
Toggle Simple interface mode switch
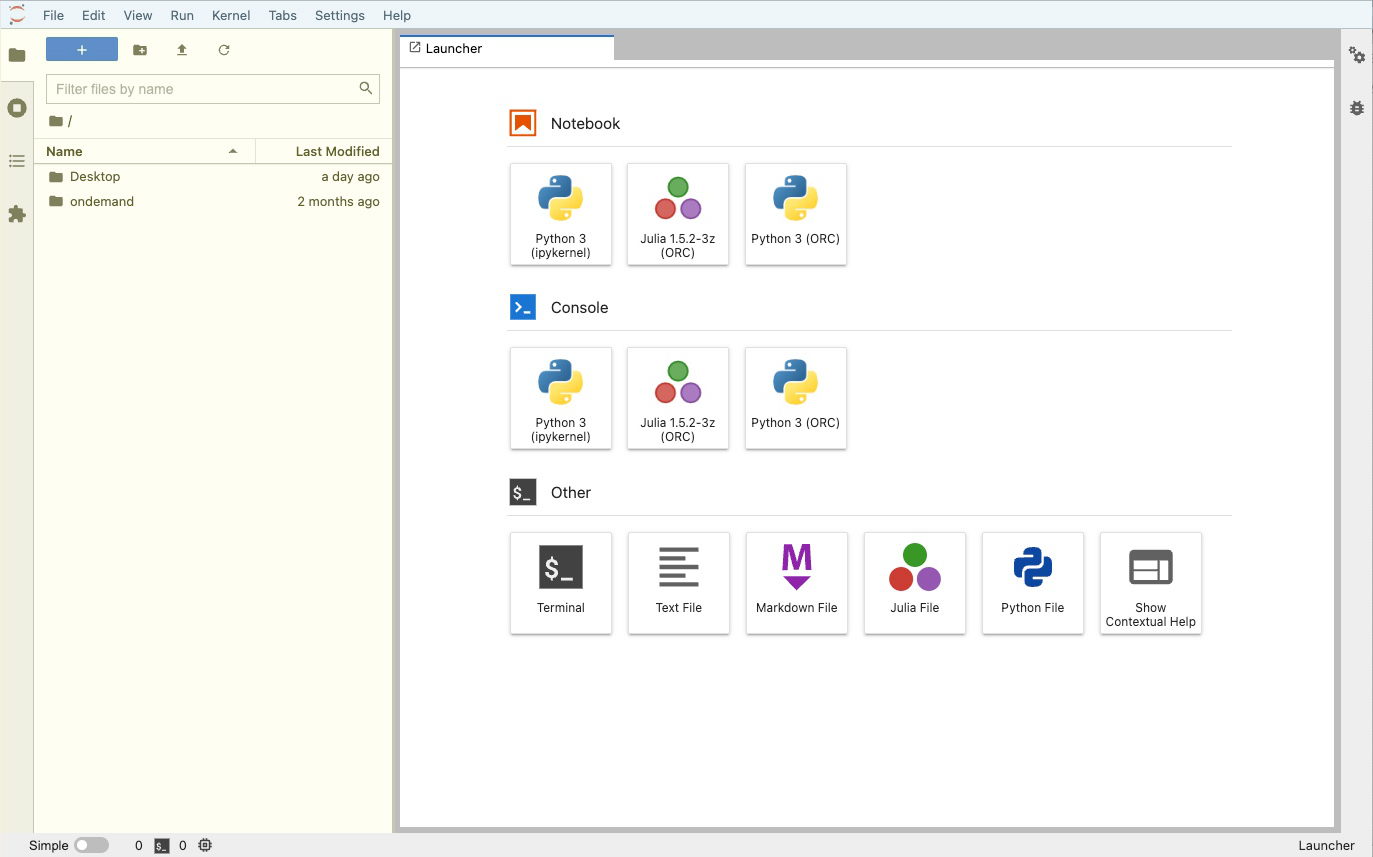point(91,845)
